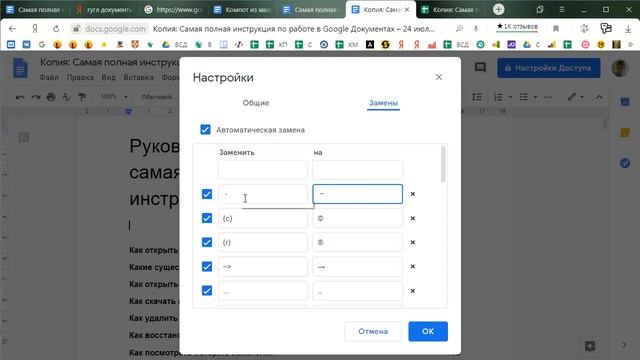Delete the row below the arrow substitution
Screen dimensions: 640x360
(x=413, y=291)
